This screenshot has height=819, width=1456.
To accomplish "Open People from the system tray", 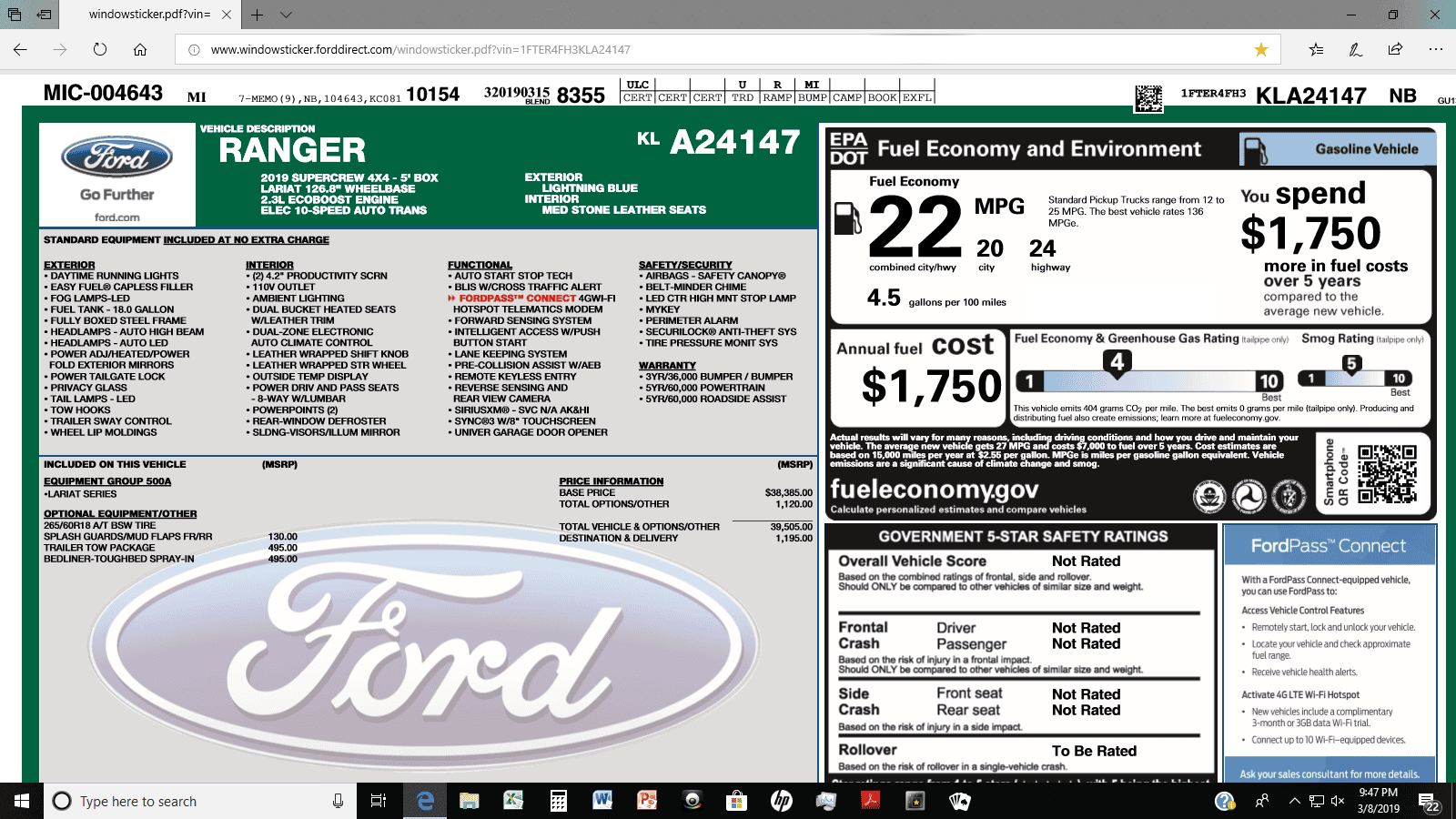I will pyautogui.click(x=1262, y=801).
